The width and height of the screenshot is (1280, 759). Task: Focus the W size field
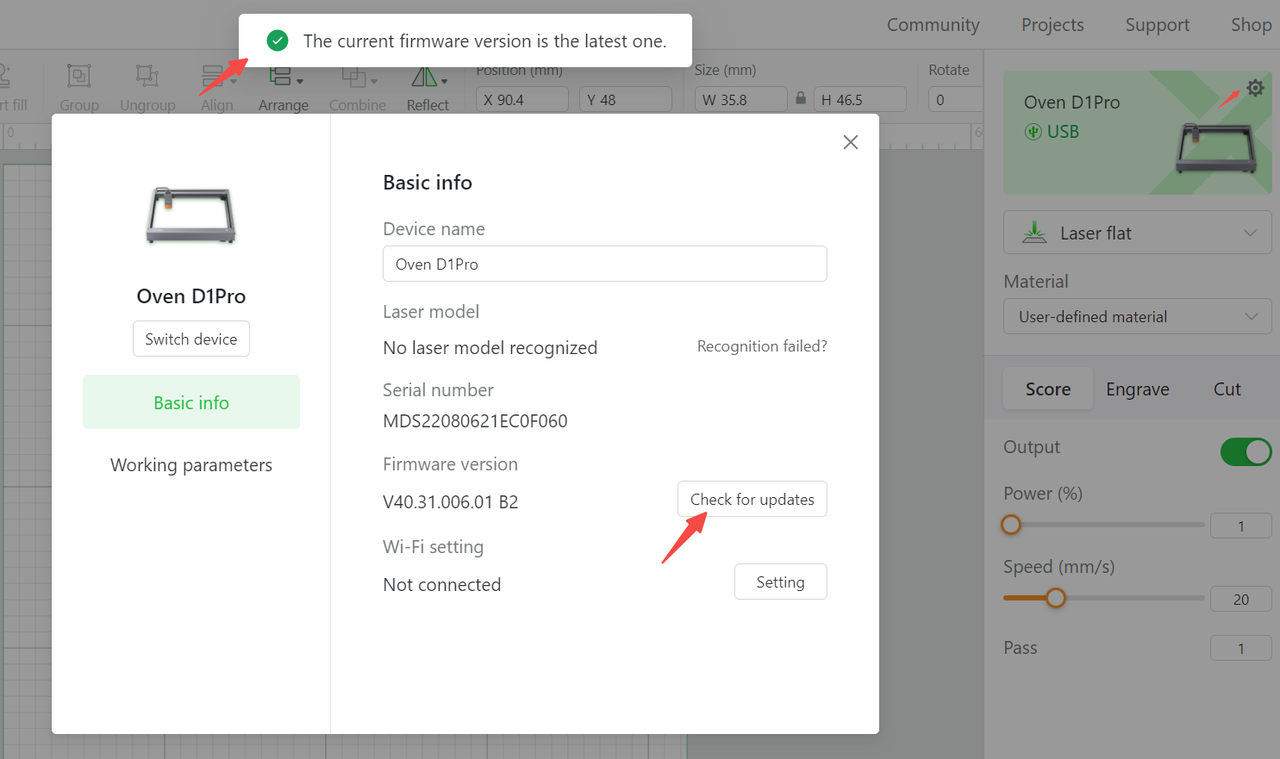point(741,99)
